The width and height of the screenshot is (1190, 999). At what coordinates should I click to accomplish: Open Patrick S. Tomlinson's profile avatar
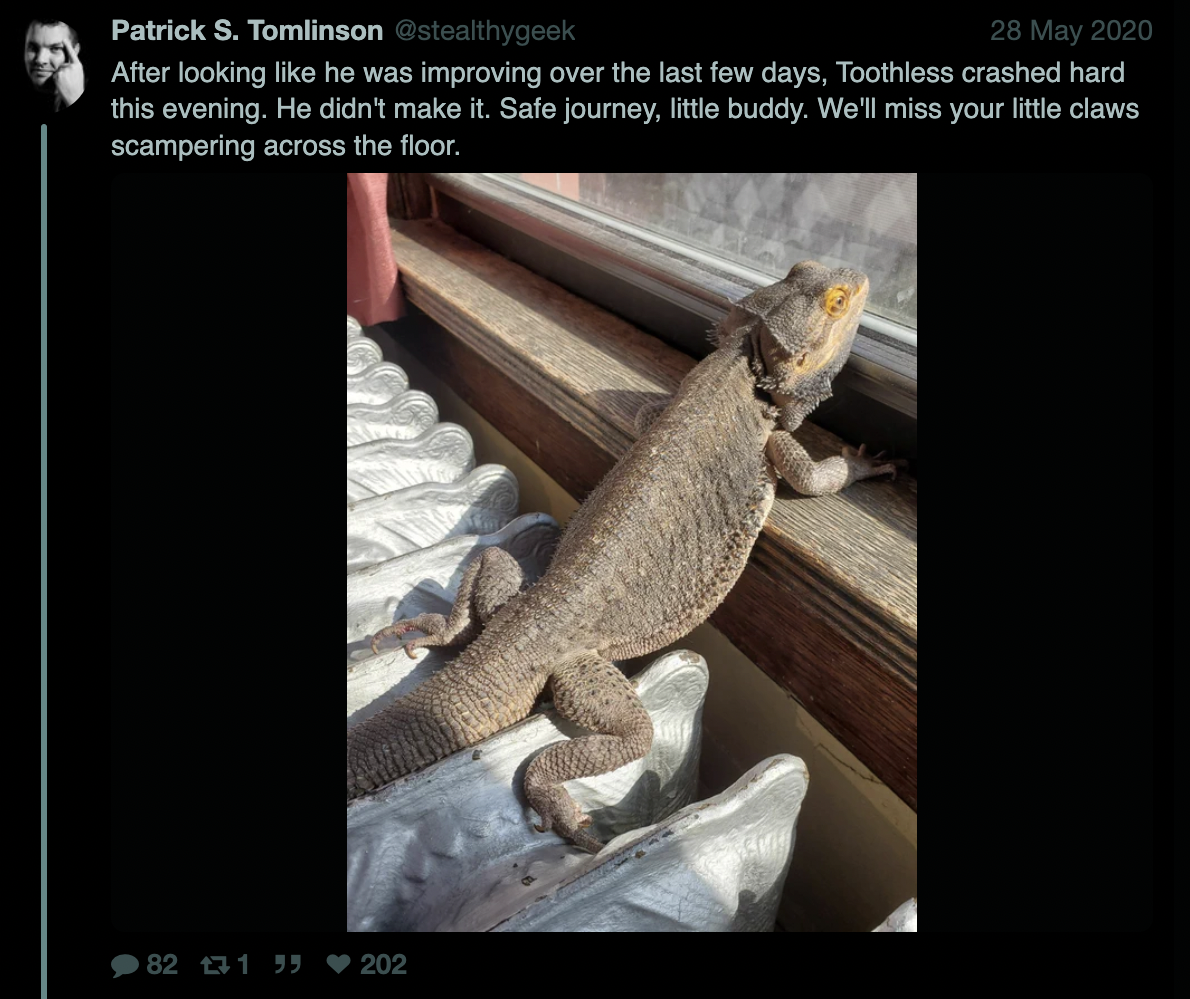point(54,64)
